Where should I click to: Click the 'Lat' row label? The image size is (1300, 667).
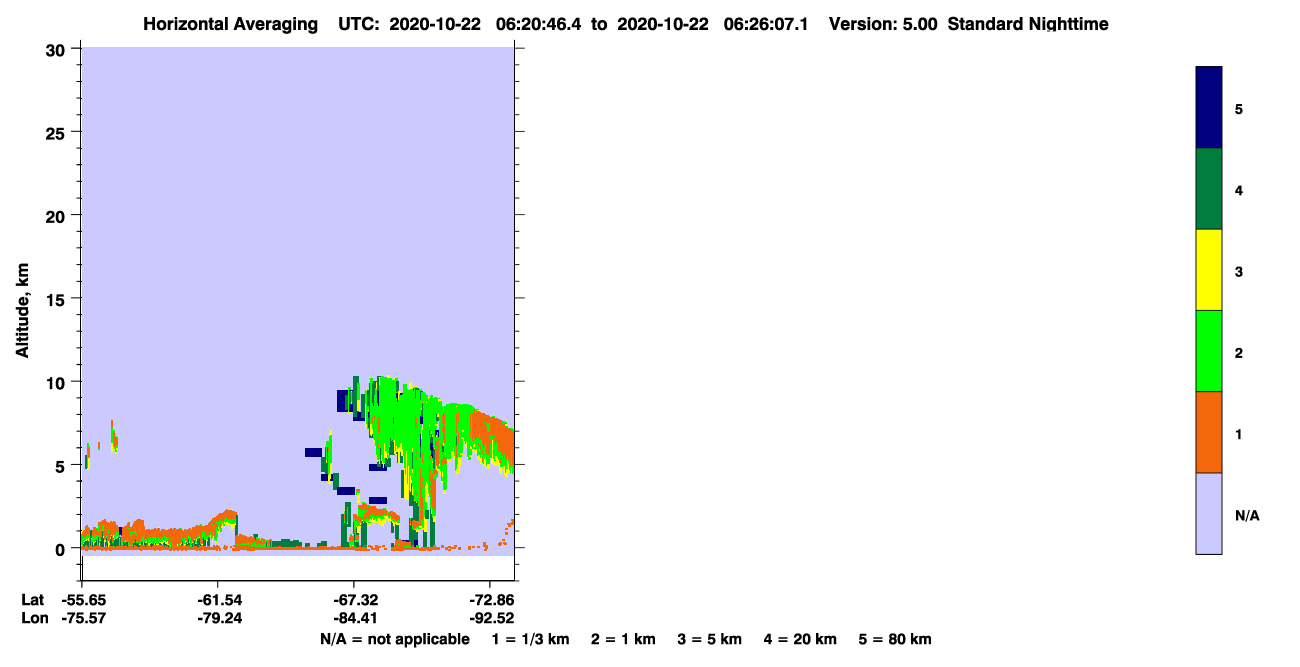[33, 600]
